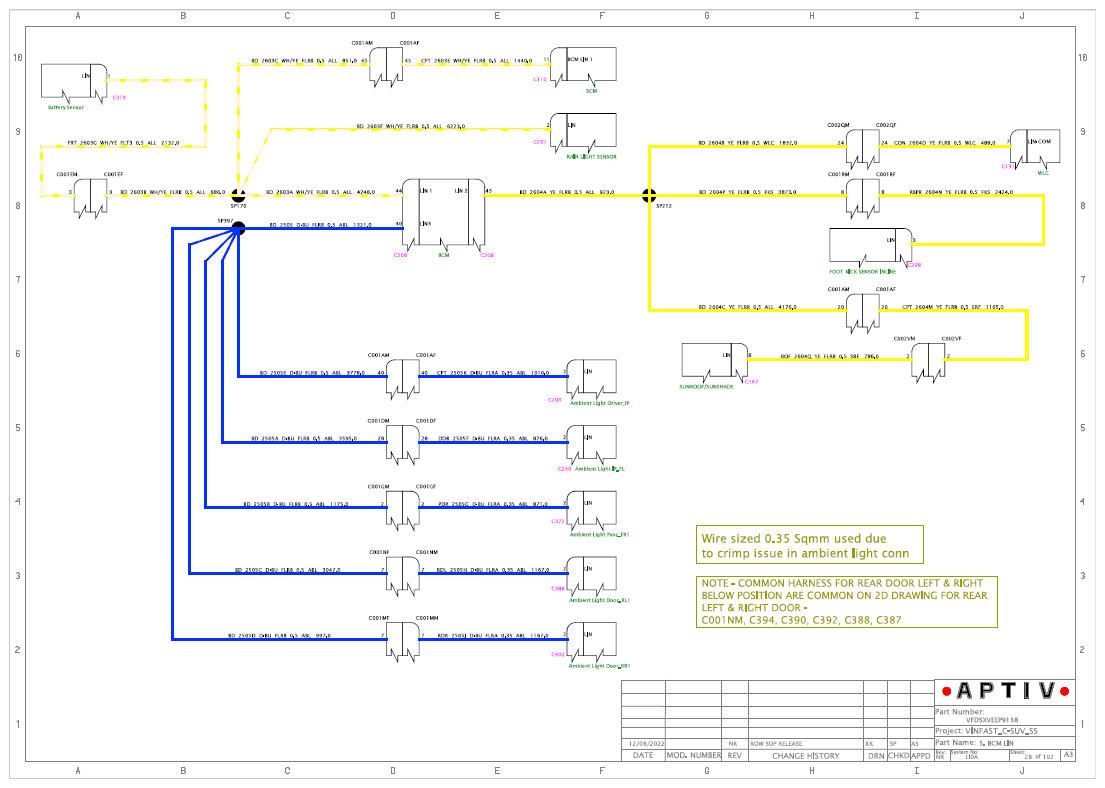Viewport: 1105px width, 788px height.
Task: Click connector reference C110
Action: tap(540, 80)
